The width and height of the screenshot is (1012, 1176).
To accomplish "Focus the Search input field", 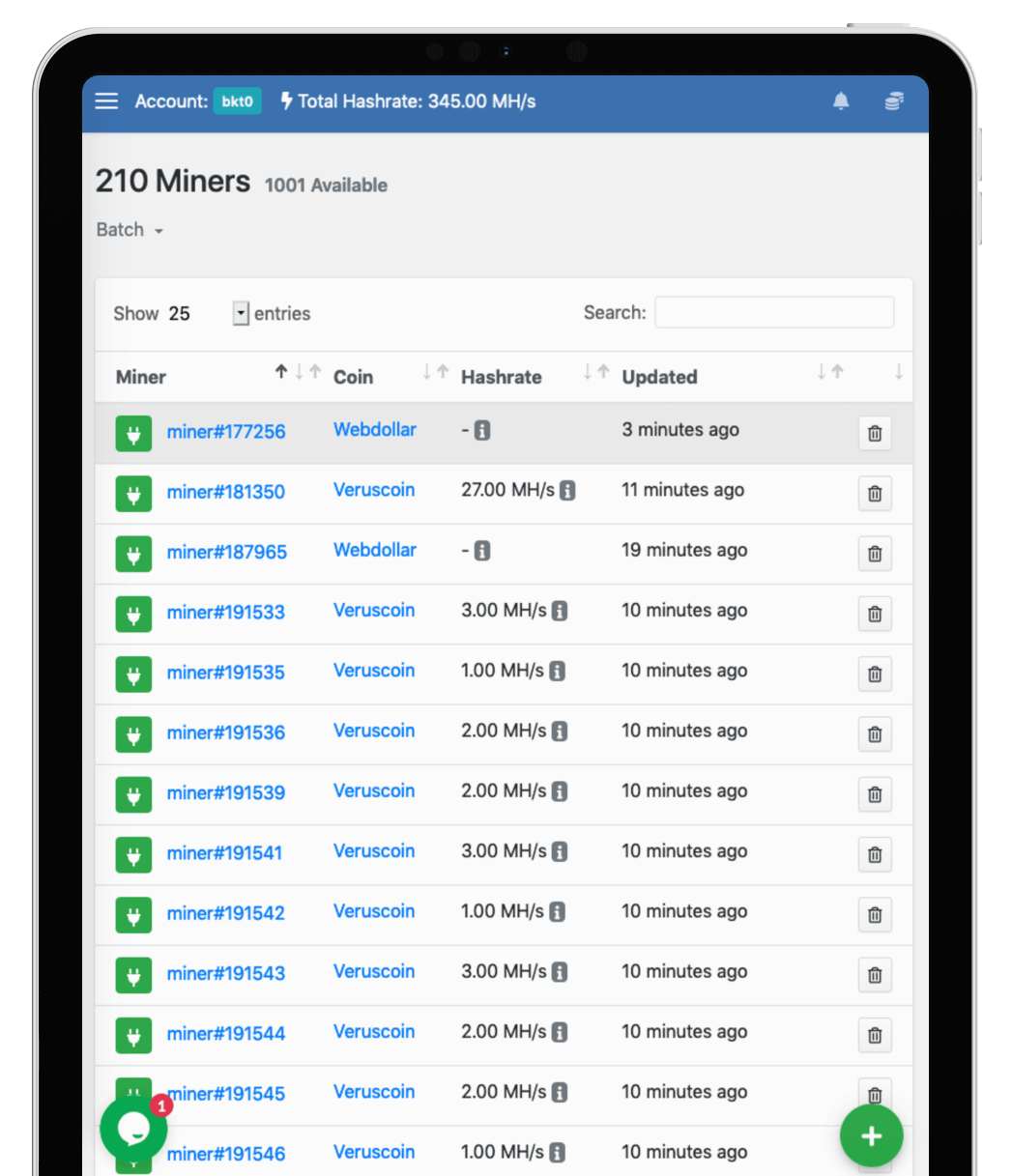I will click(x=773, y=312).
